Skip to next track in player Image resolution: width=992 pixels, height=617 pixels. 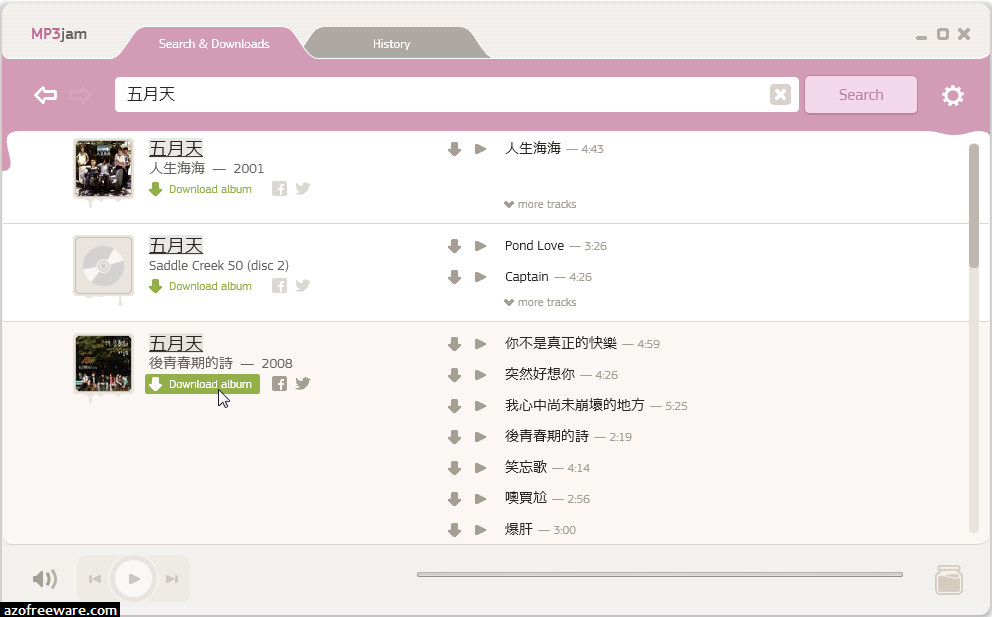(171, 579)
